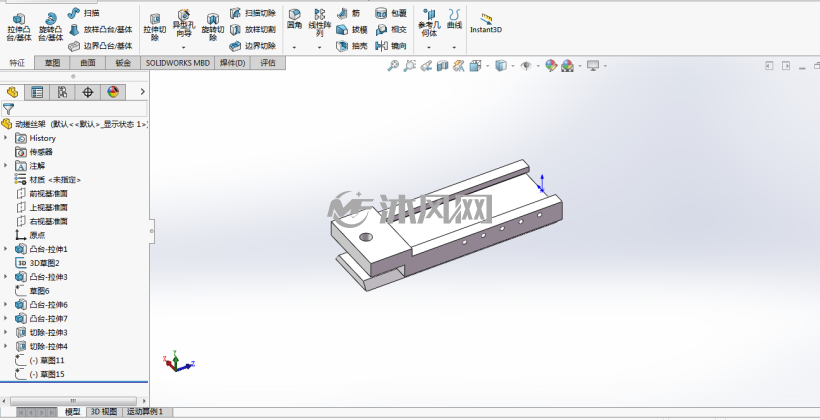
Task: Expand the manager panel tabs chevron
Action: coord(142,92)
